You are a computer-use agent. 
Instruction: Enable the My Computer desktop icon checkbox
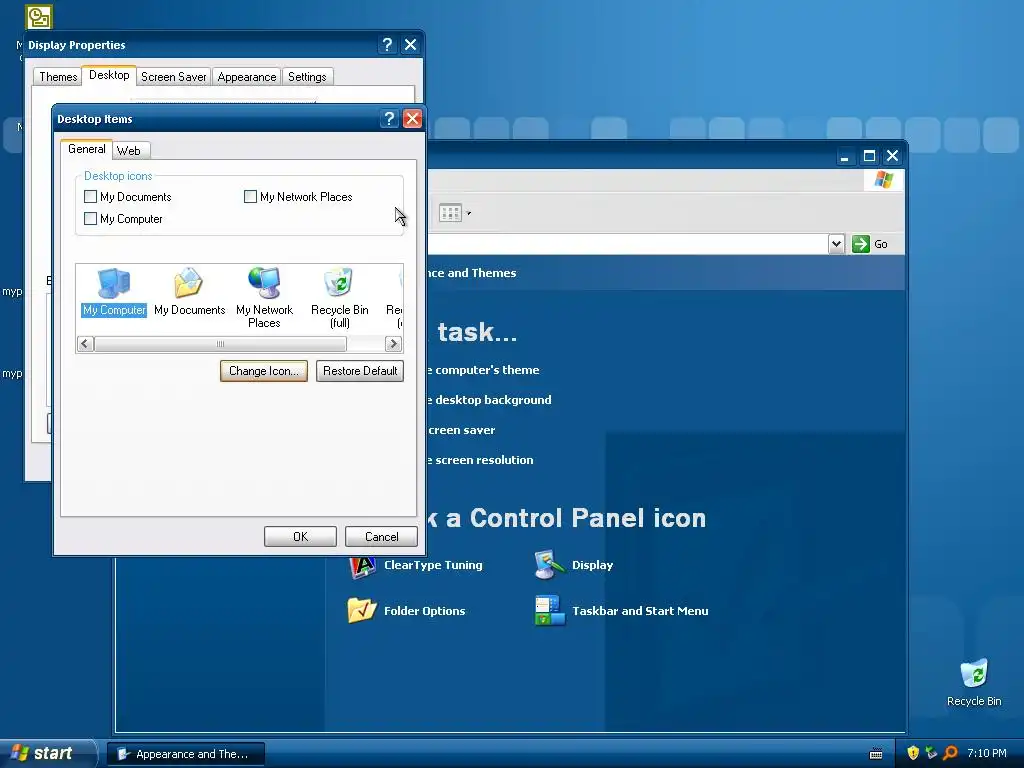tap(91, 218)
